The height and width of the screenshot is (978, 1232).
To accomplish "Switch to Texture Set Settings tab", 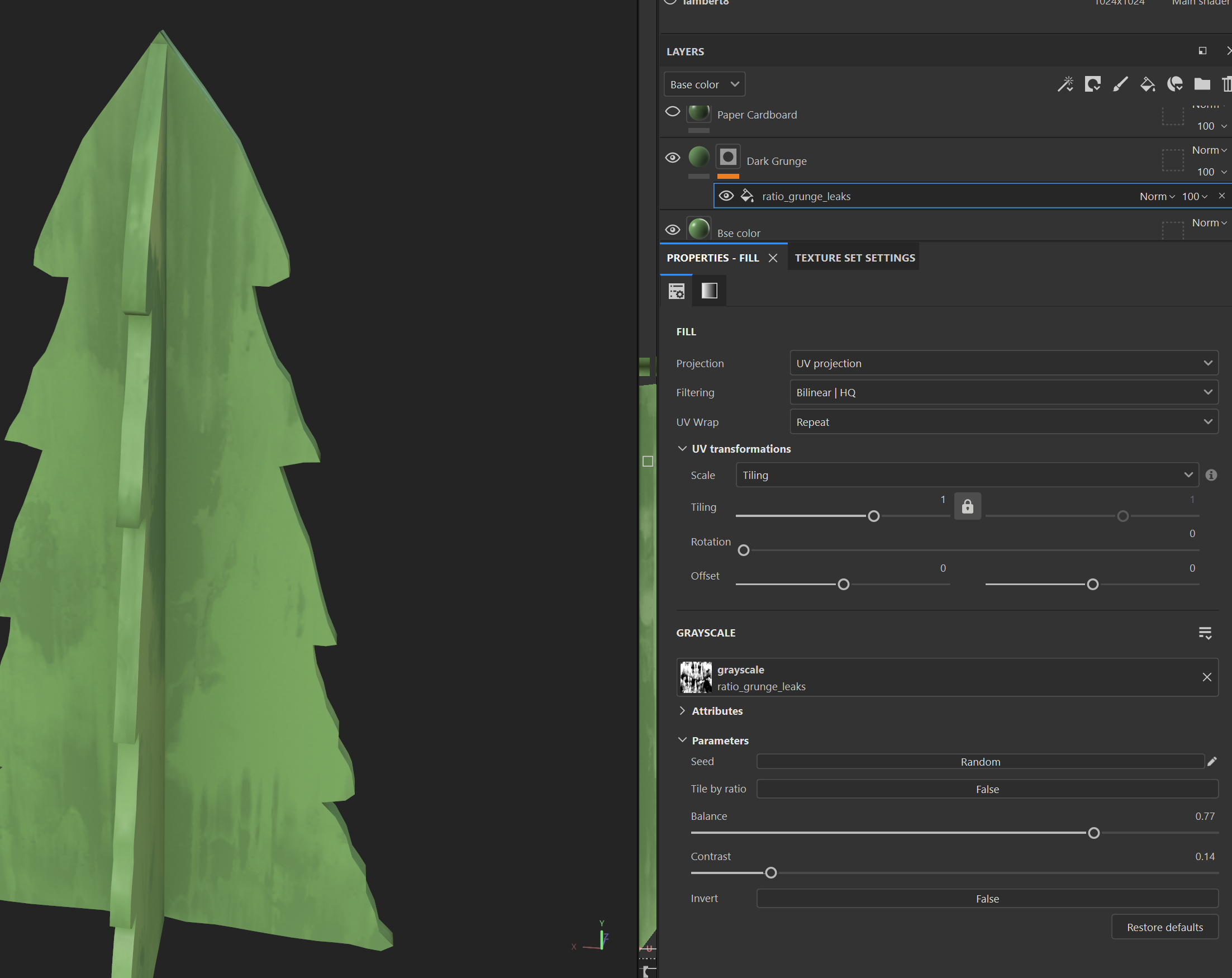I will click(855, 258).
